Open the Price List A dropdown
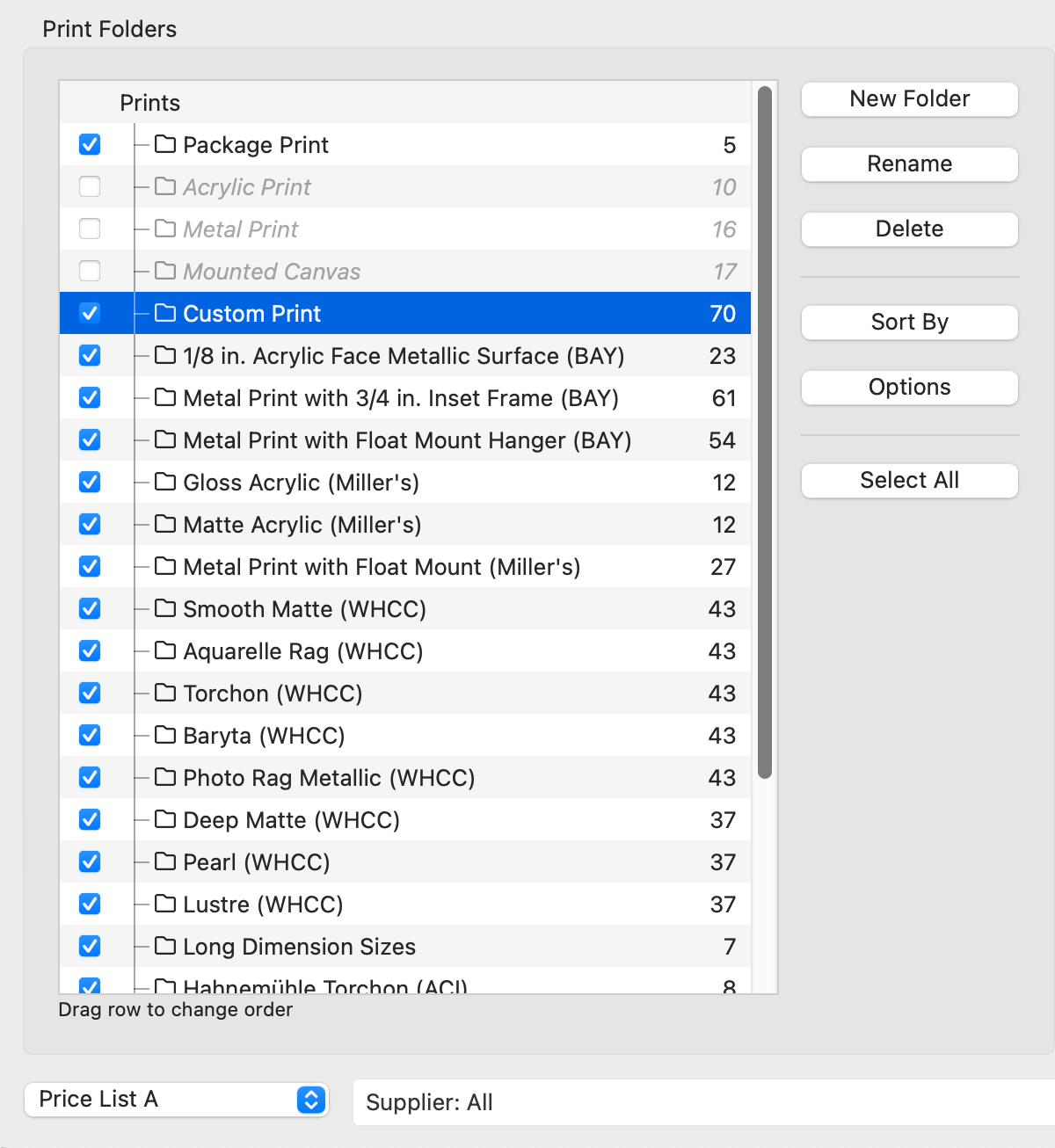Image resolution: width=1055 pixels, height=1148 pixels. pos(177,1100)
